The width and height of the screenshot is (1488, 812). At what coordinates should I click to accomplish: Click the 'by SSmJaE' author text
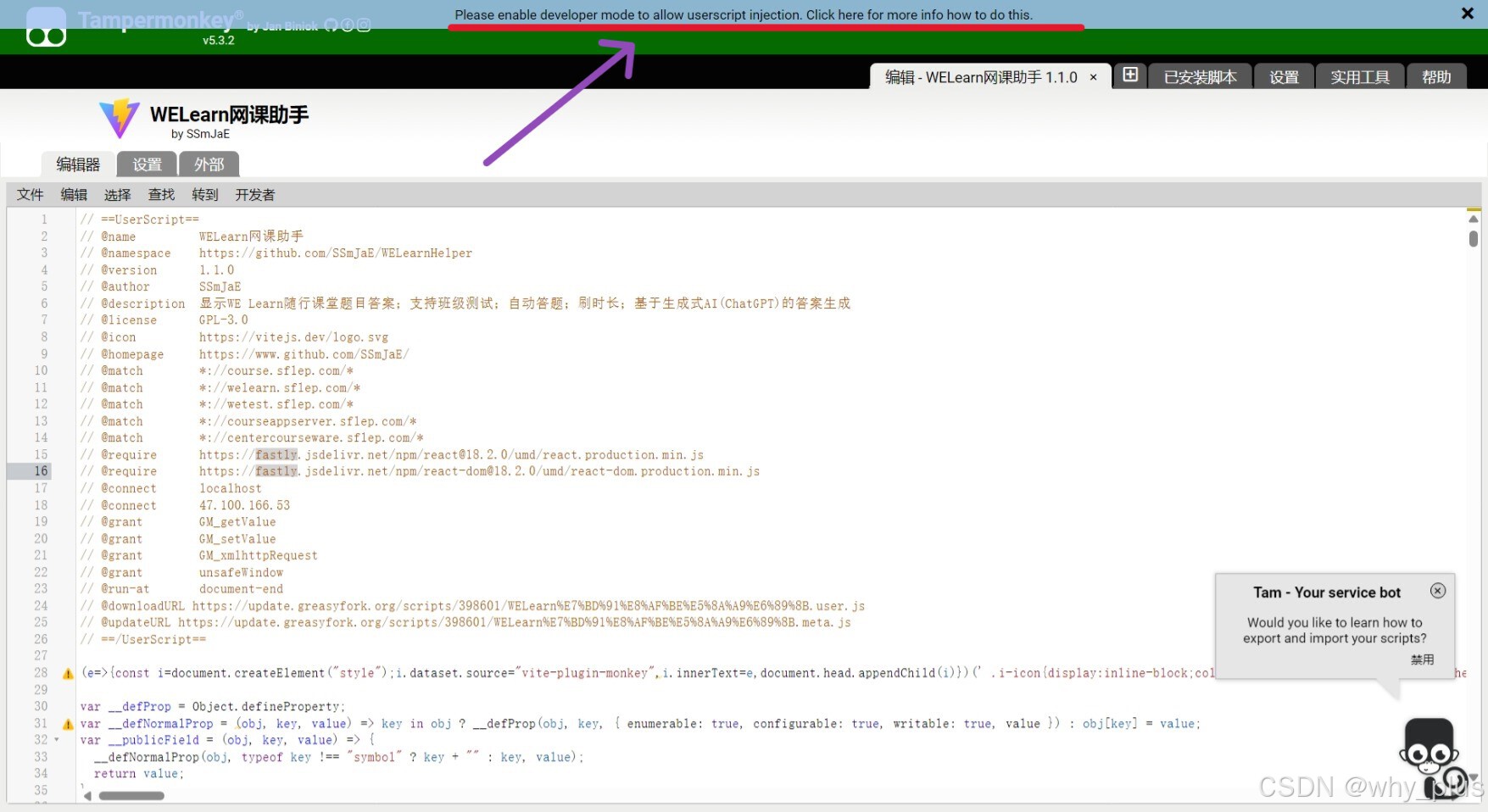pyautogui.click(x=200, y=134)
